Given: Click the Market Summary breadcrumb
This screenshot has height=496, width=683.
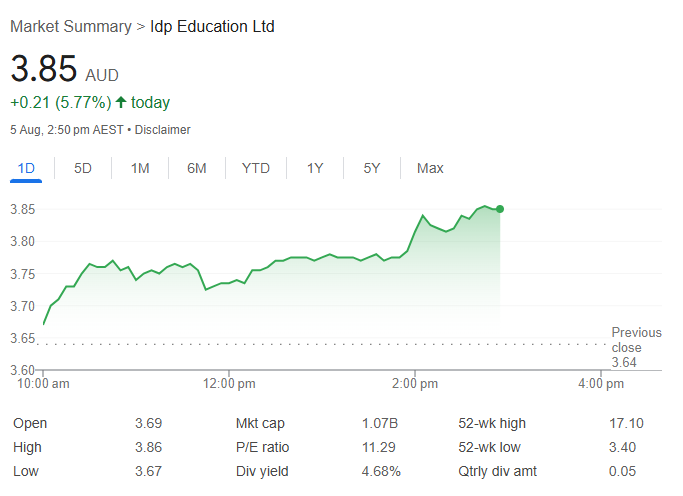Looking at the screenshot, I should pos(70,27).
